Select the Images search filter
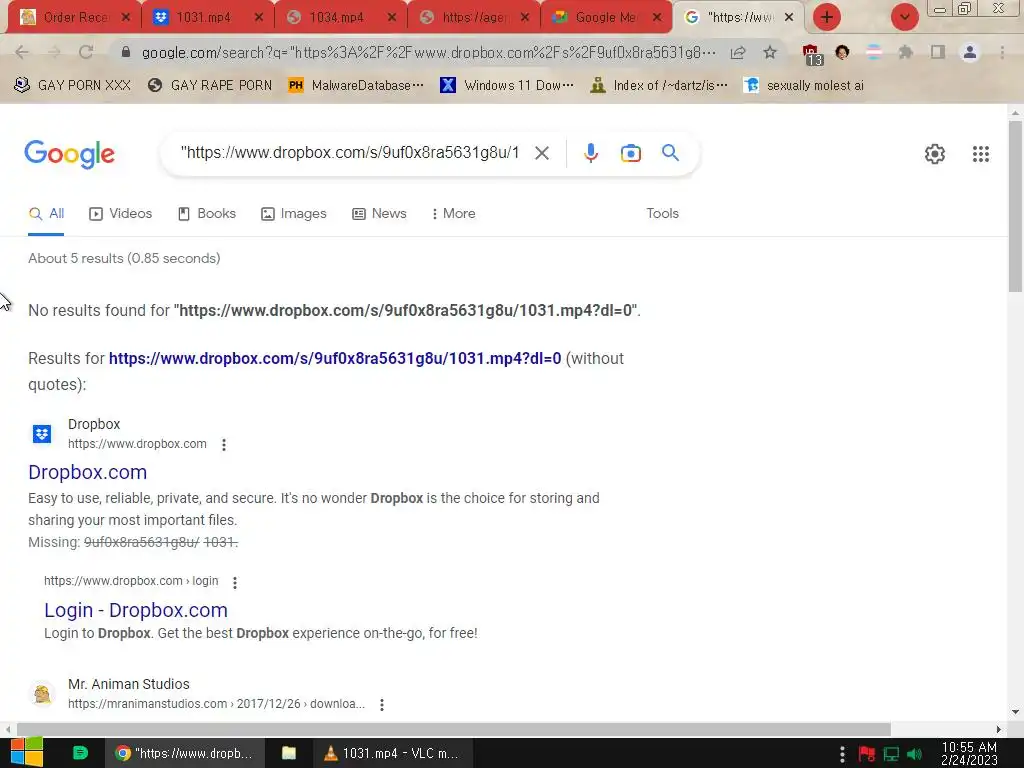The height and width of the screenshot is (768, 1024). pos(294,214)
